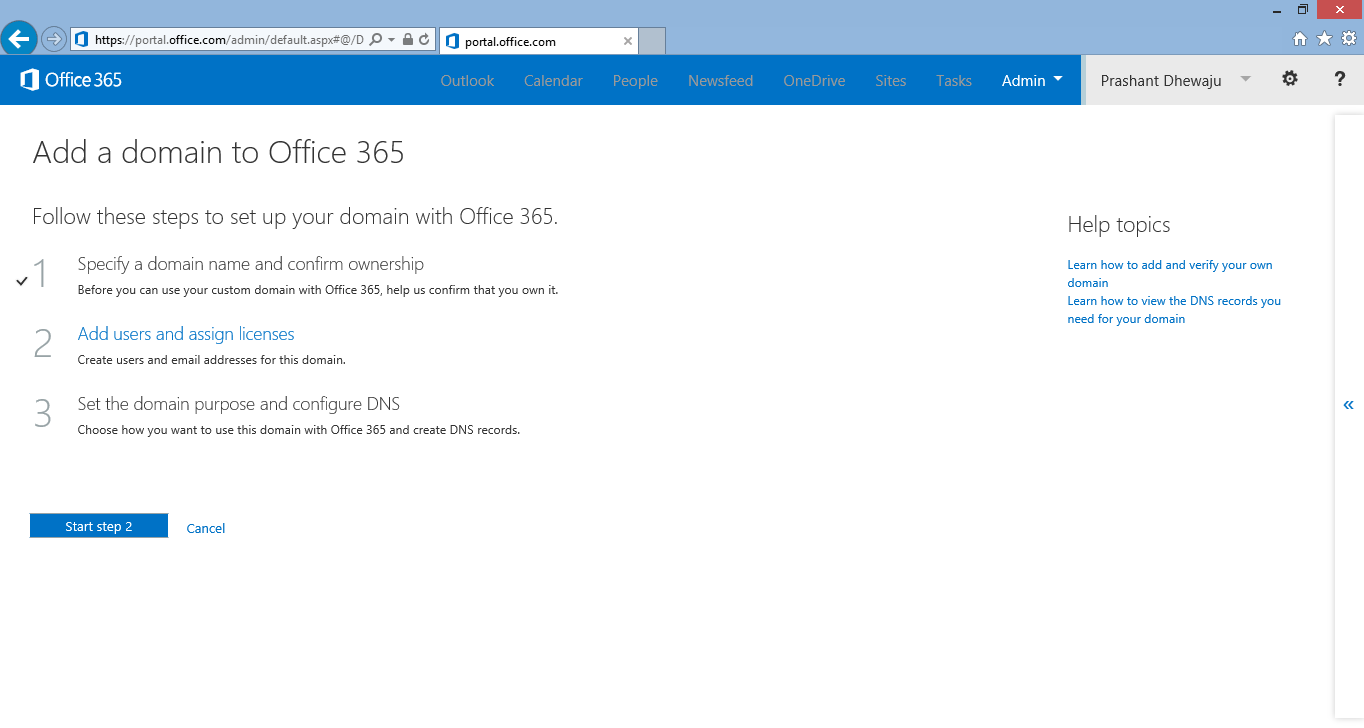The width and height of the screenshot is (1364, 728).
Task: Select the portal.office.com browser tab
Action: 539,41
